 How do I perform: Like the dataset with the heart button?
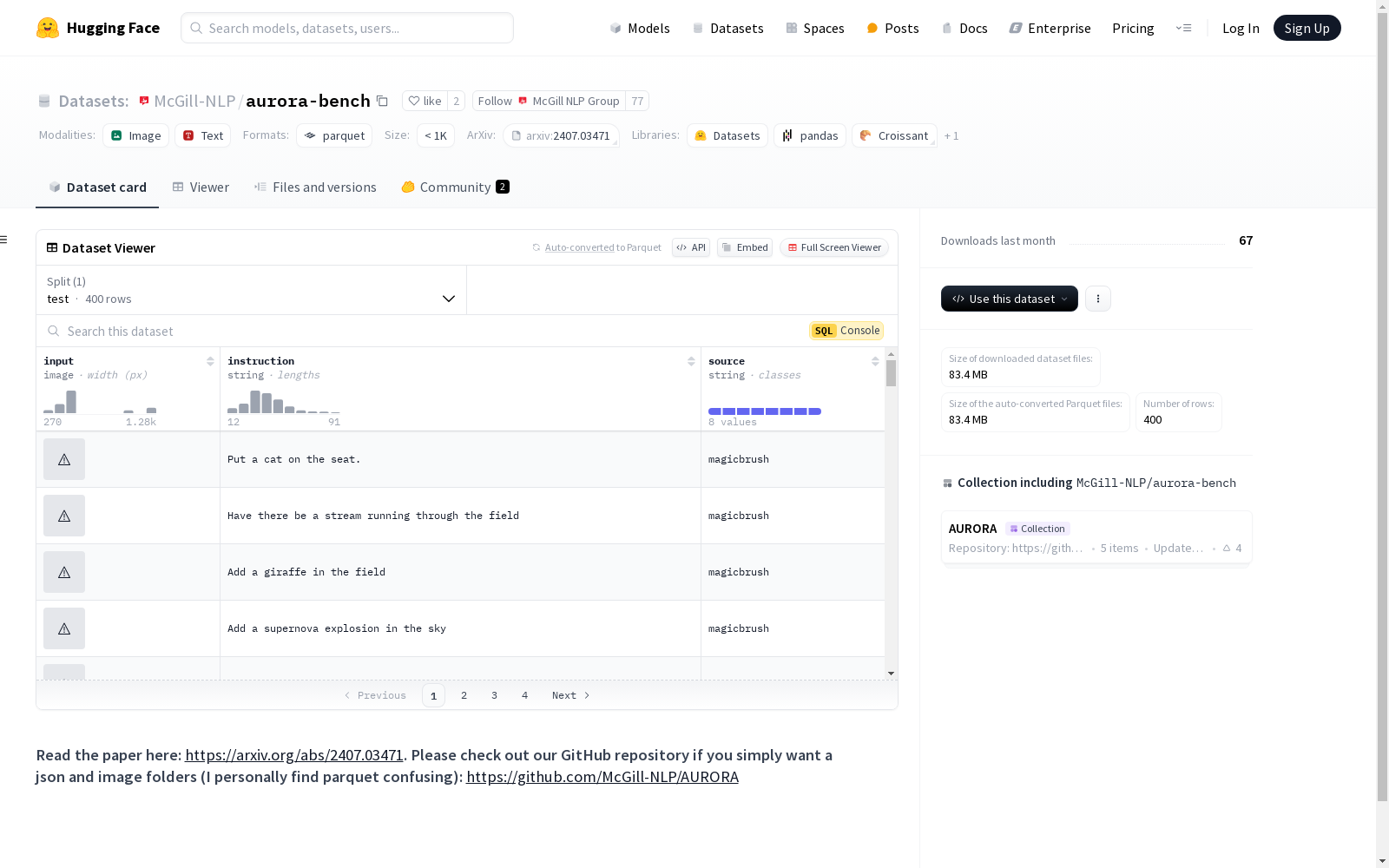point(425,101)
